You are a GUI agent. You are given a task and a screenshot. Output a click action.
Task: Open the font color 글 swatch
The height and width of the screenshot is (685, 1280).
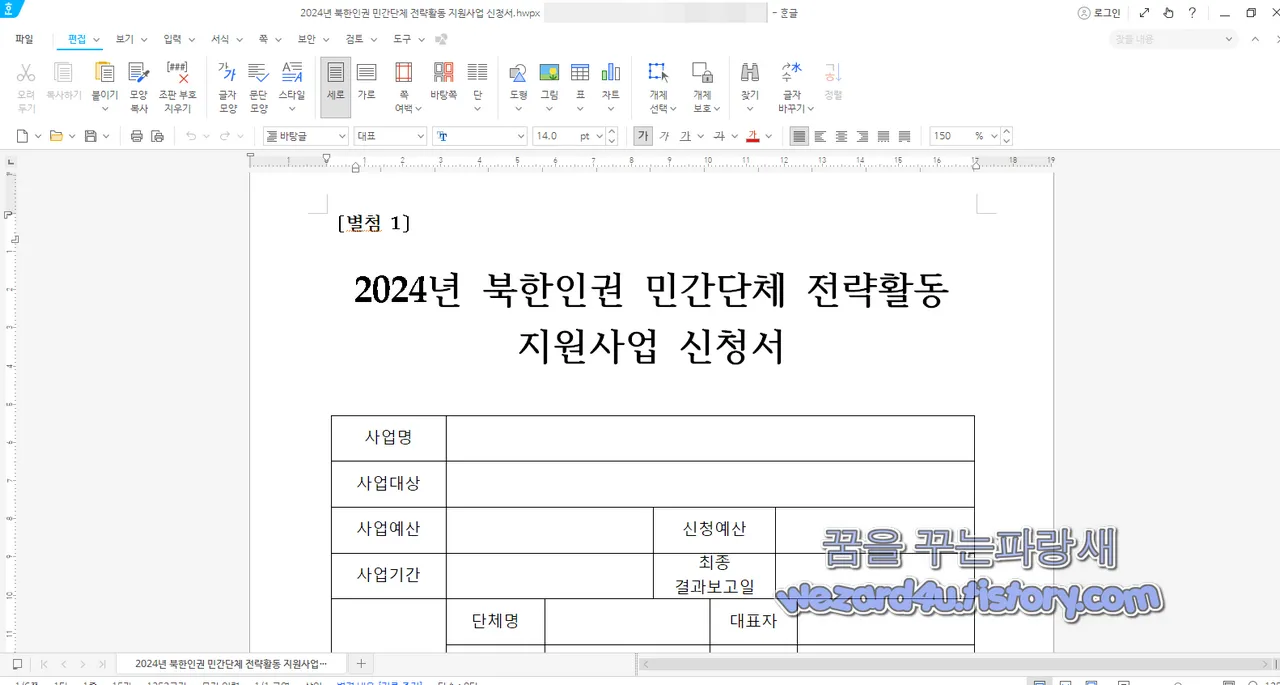click(752, 136)
